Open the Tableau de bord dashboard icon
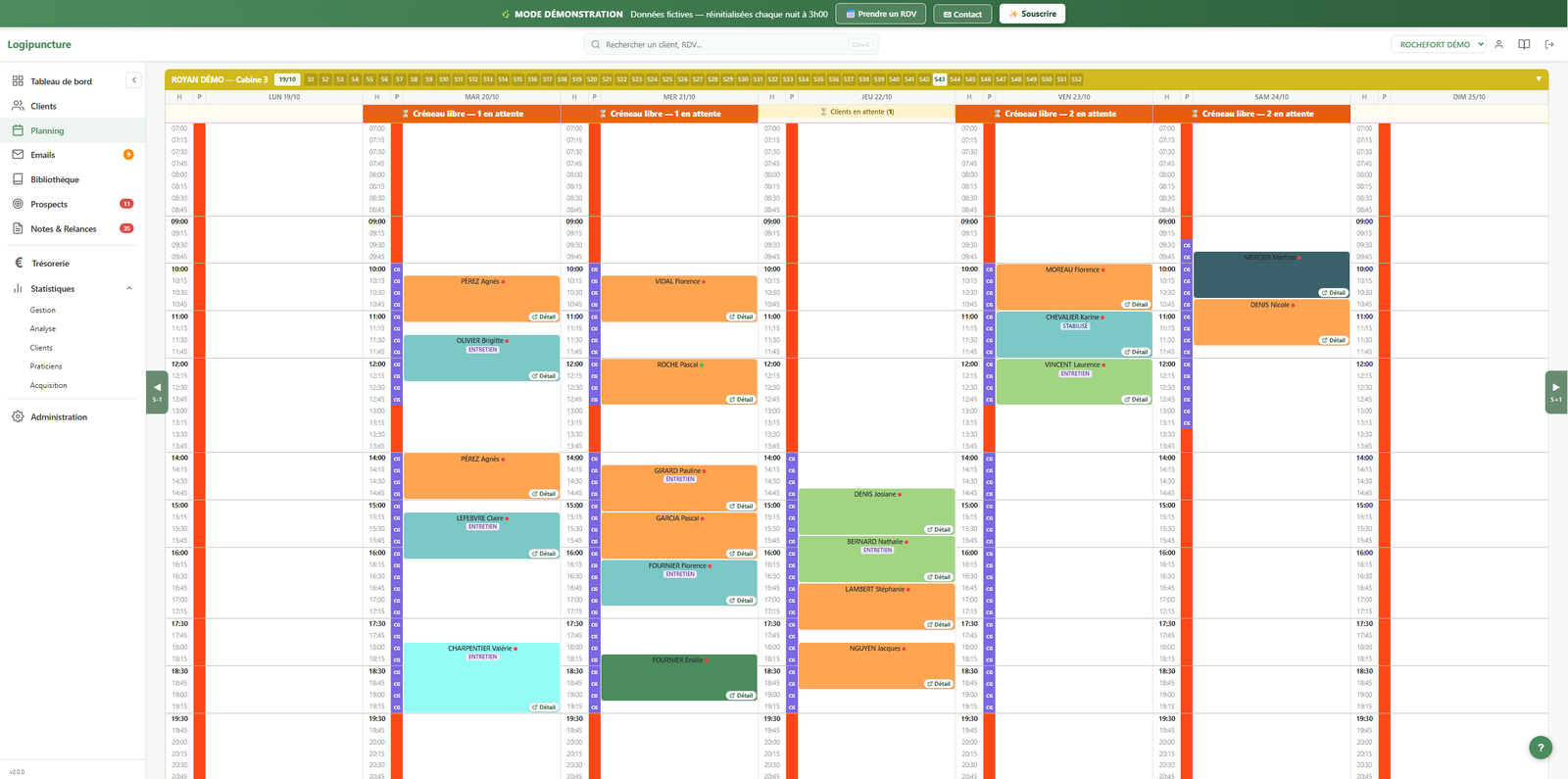This screenshot has height=779, width=1568. [18, 81]
